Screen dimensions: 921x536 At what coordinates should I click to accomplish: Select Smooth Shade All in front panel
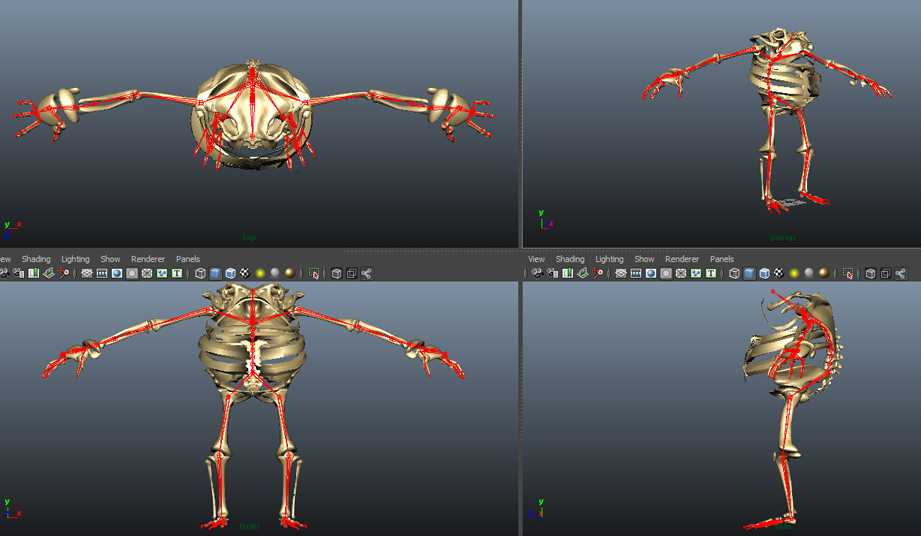216,273
